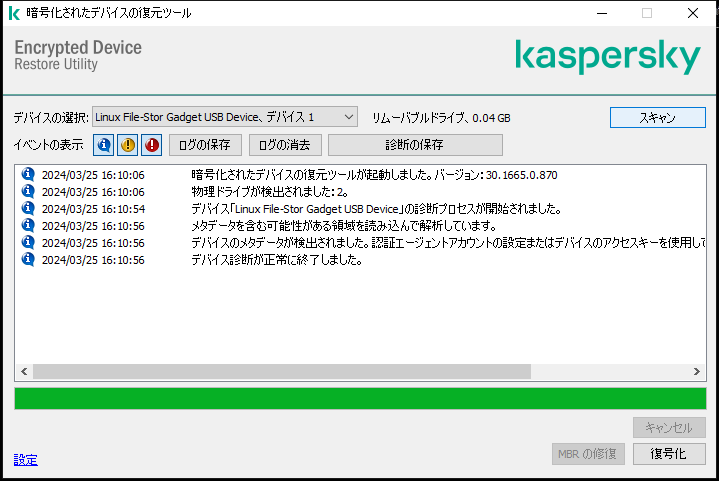Click the green progress bar
Image resolution: width=719 pixels, height=481 pixels.
coord(360,398)
